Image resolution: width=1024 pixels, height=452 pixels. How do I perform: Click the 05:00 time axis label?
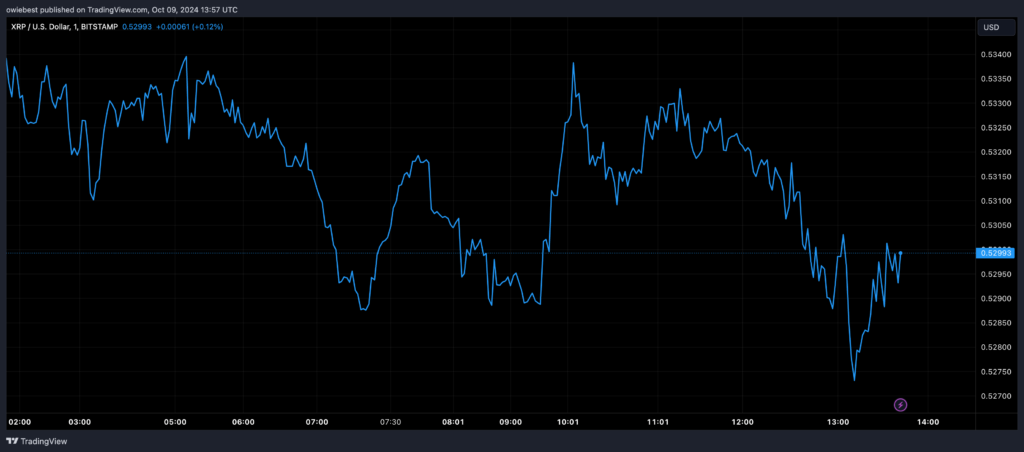[175, 422]
